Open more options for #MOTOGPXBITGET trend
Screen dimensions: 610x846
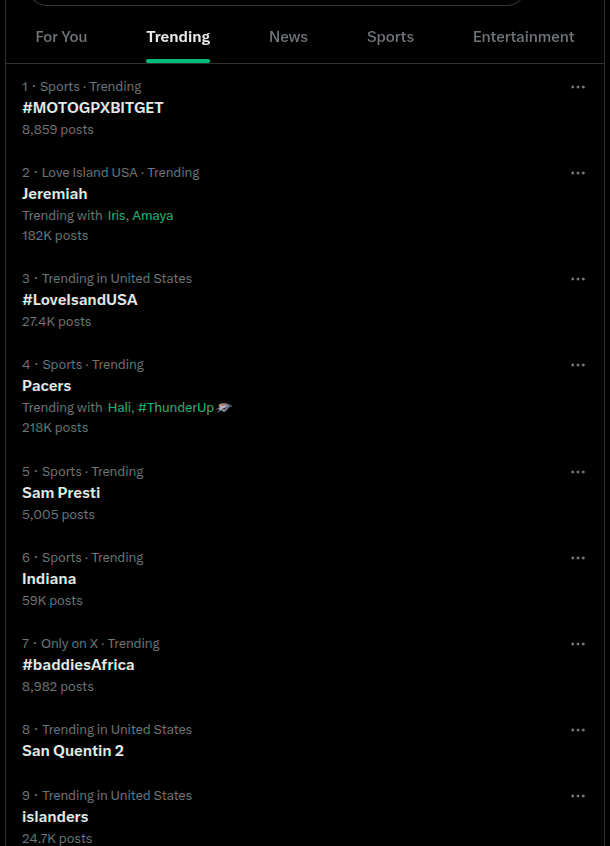tap(578, 87)
